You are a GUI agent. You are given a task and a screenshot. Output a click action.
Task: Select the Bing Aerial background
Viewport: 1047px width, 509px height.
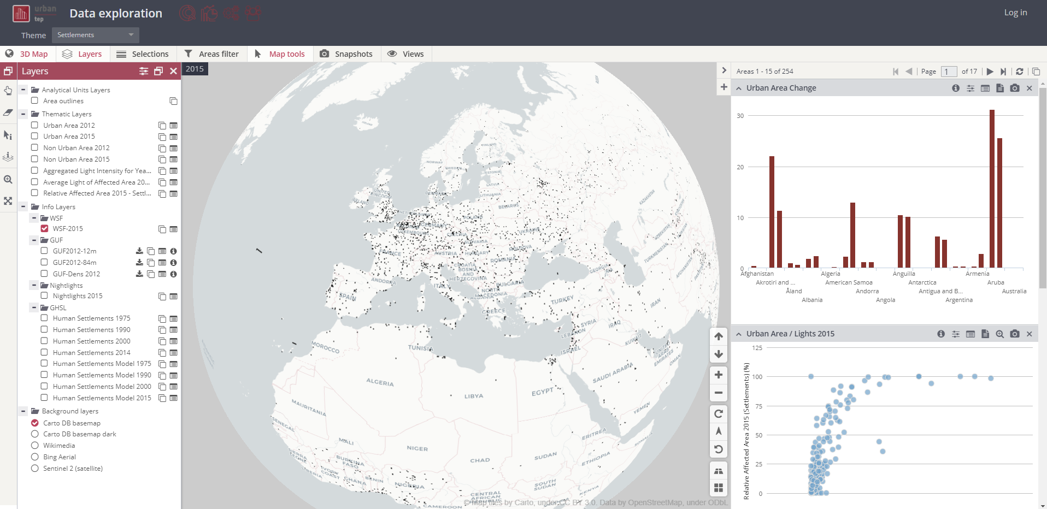35,457
